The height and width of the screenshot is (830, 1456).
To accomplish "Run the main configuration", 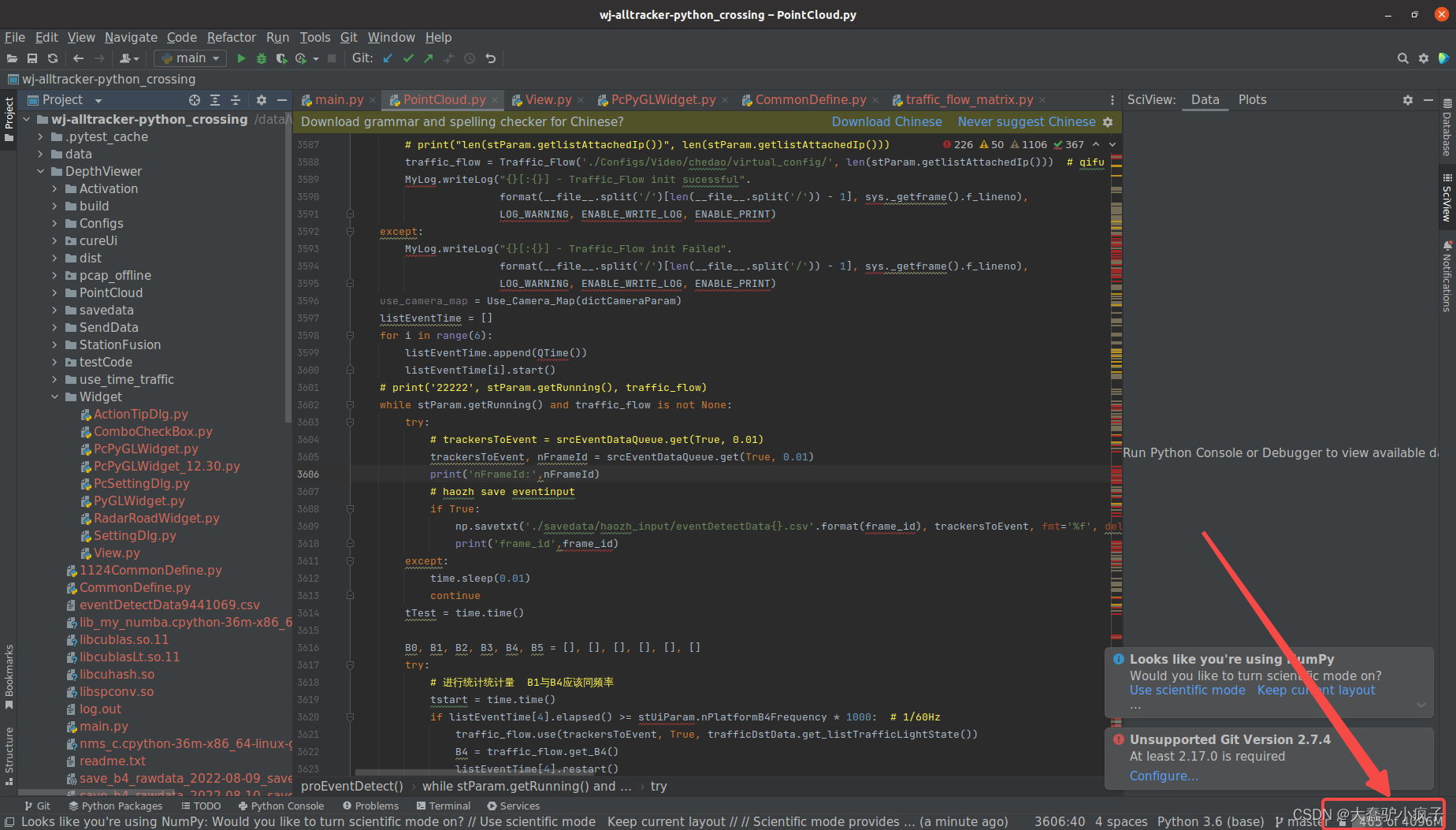I will point(241,58).
